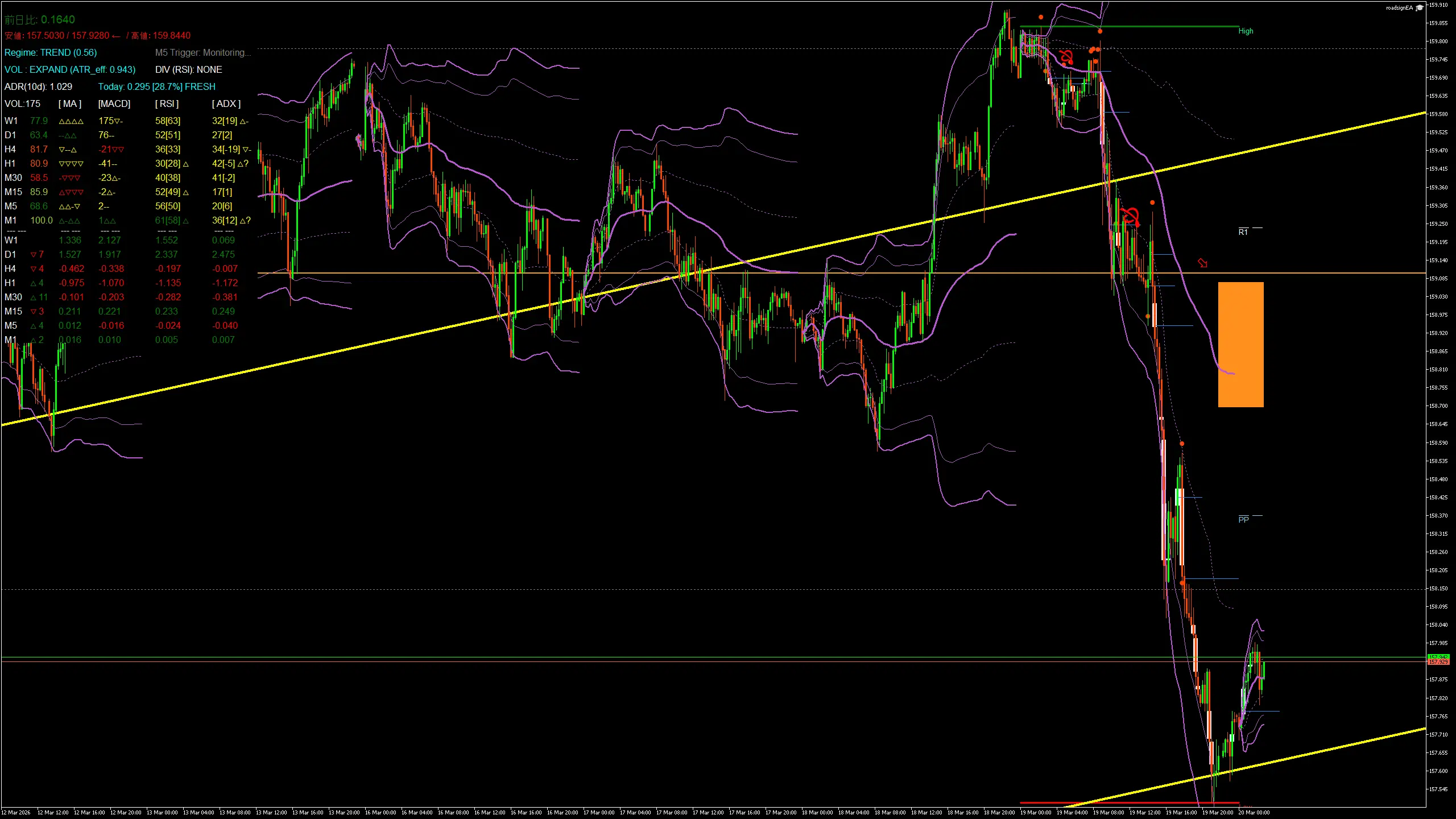
Task: Click the green High level marker label
Action: pyautogui.click(x=1246, y=31)
